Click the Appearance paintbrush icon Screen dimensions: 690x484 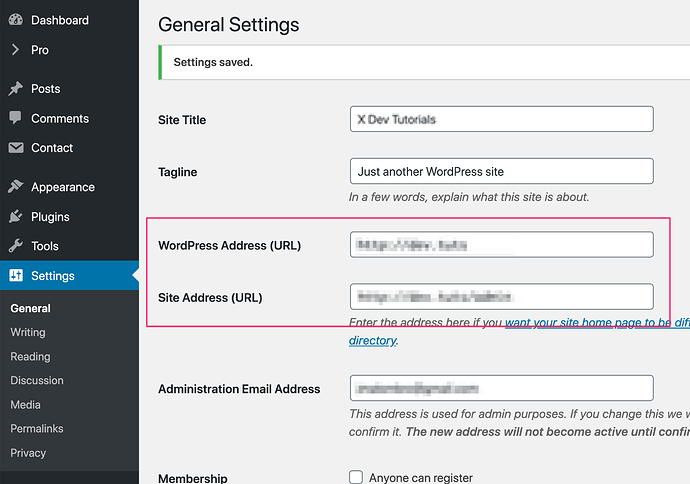[x=16, y=187]
